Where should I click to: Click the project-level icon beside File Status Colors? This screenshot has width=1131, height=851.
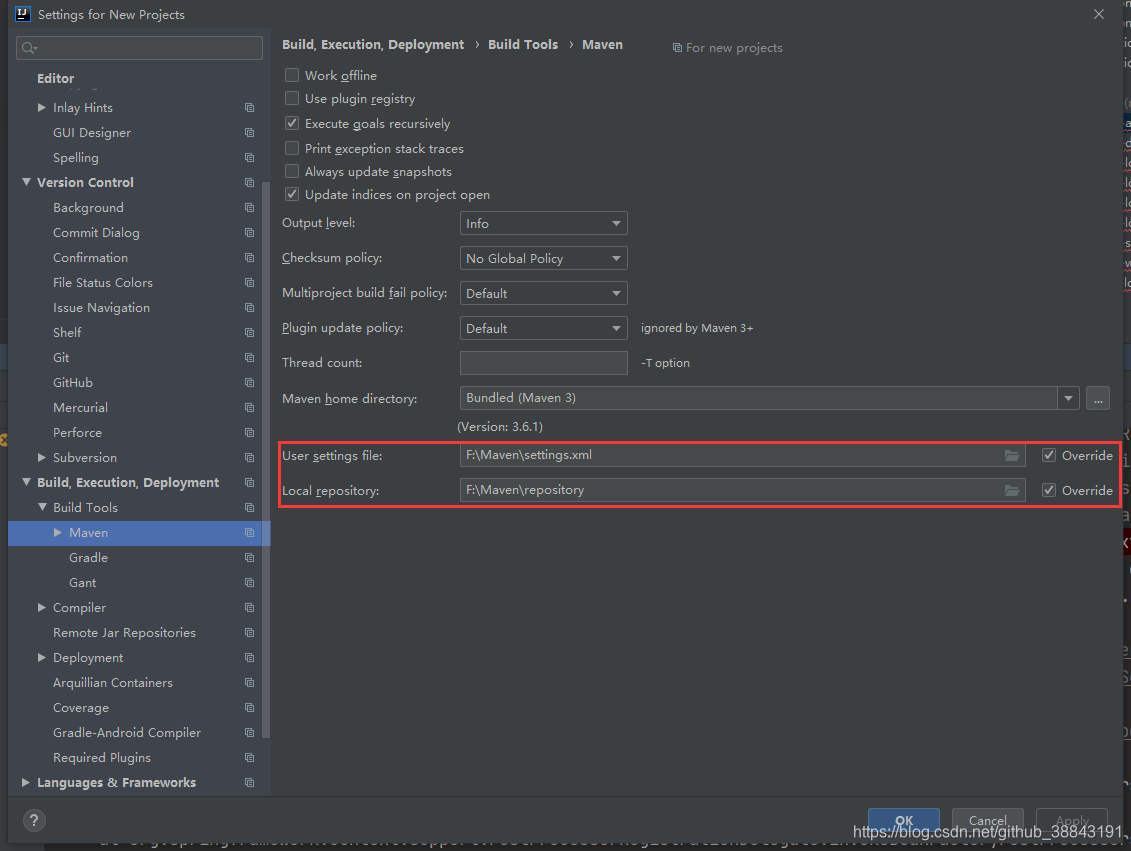pyautogui.click(x=250, y=283)
